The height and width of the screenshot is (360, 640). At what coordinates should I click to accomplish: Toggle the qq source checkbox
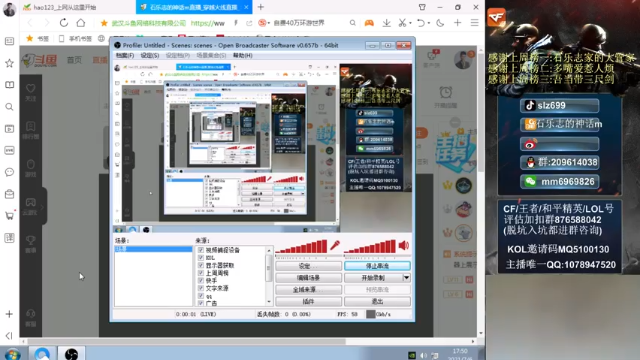(201, 296)
